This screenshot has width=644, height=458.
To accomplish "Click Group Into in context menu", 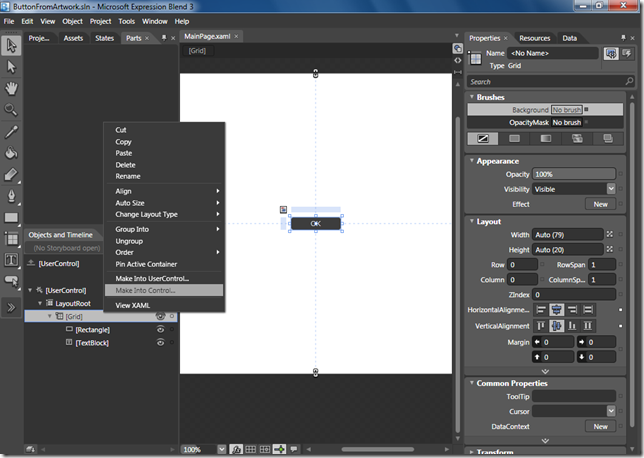I will coord(164,229).
